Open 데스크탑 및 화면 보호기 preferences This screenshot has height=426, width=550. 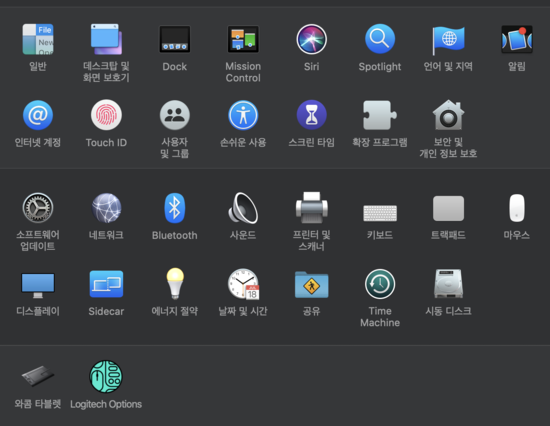pos(106,39)
